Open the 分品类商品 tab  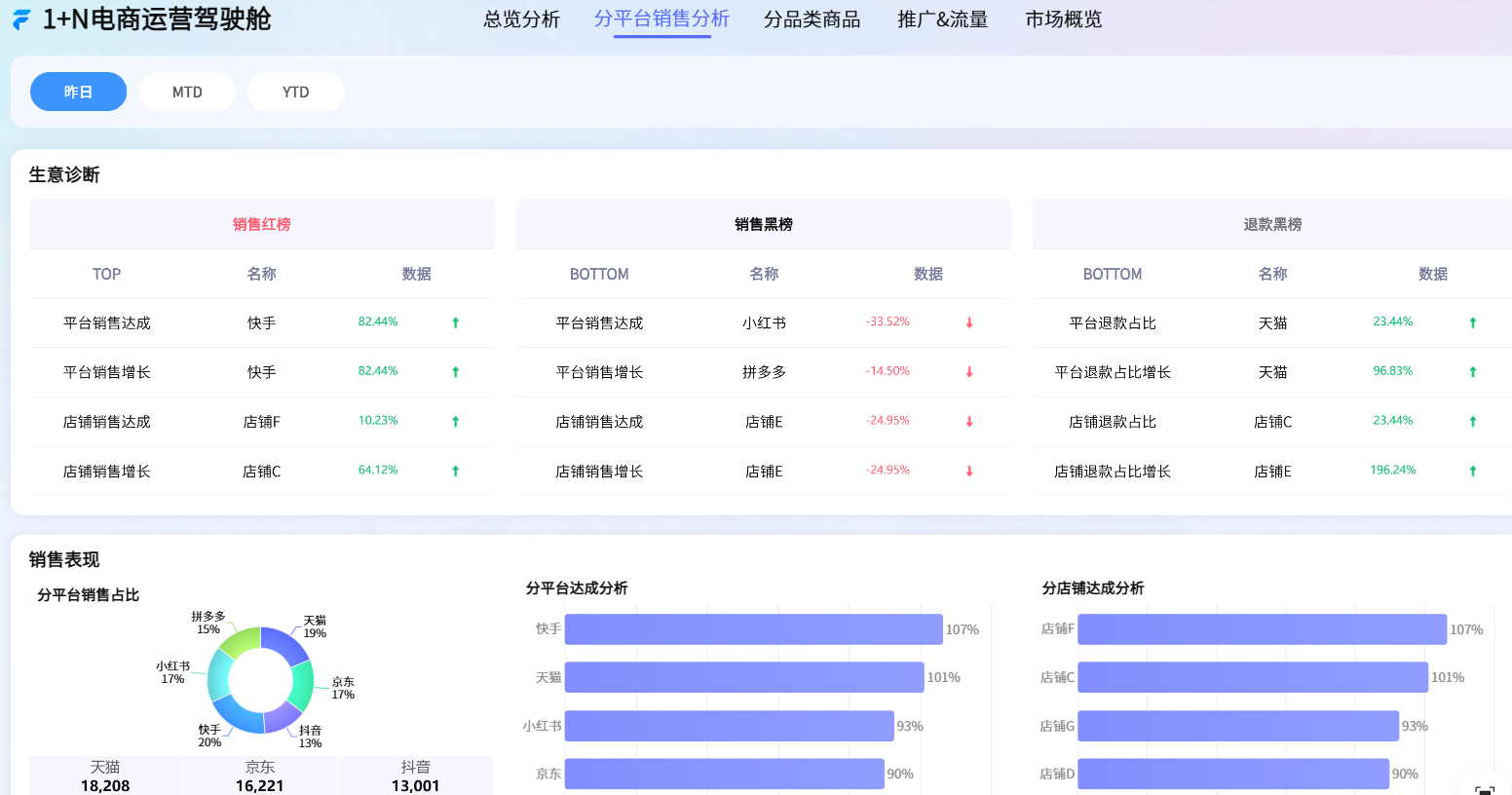tap(812, 19)
